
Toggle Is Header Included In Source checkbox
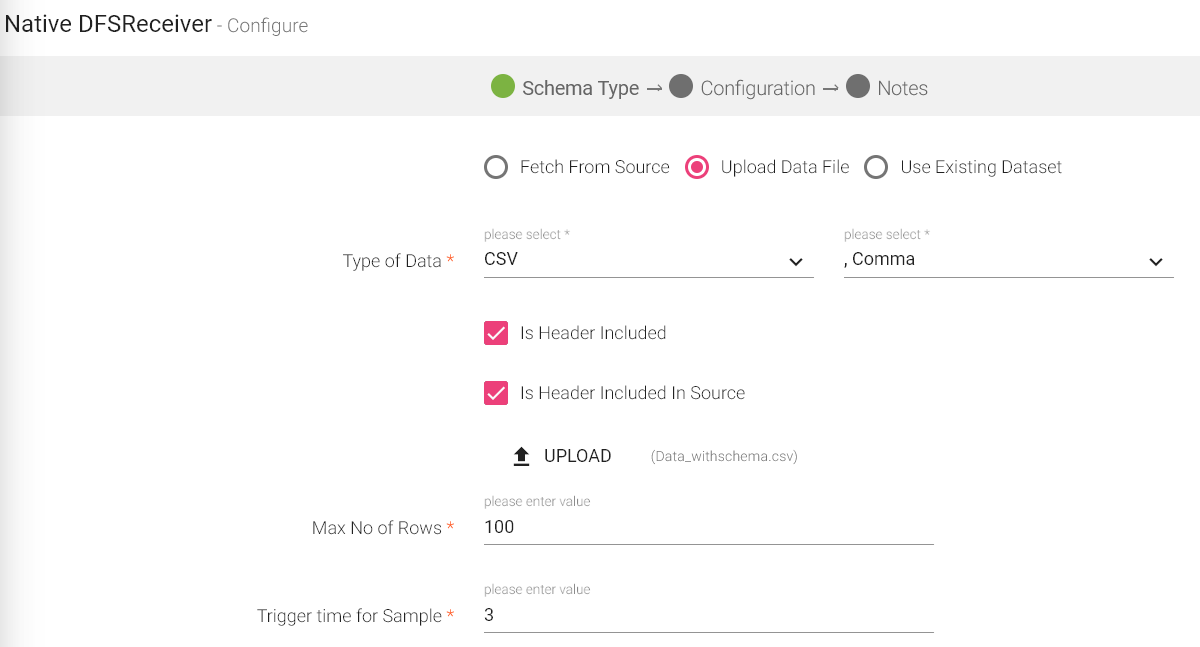tap(496, 393)
